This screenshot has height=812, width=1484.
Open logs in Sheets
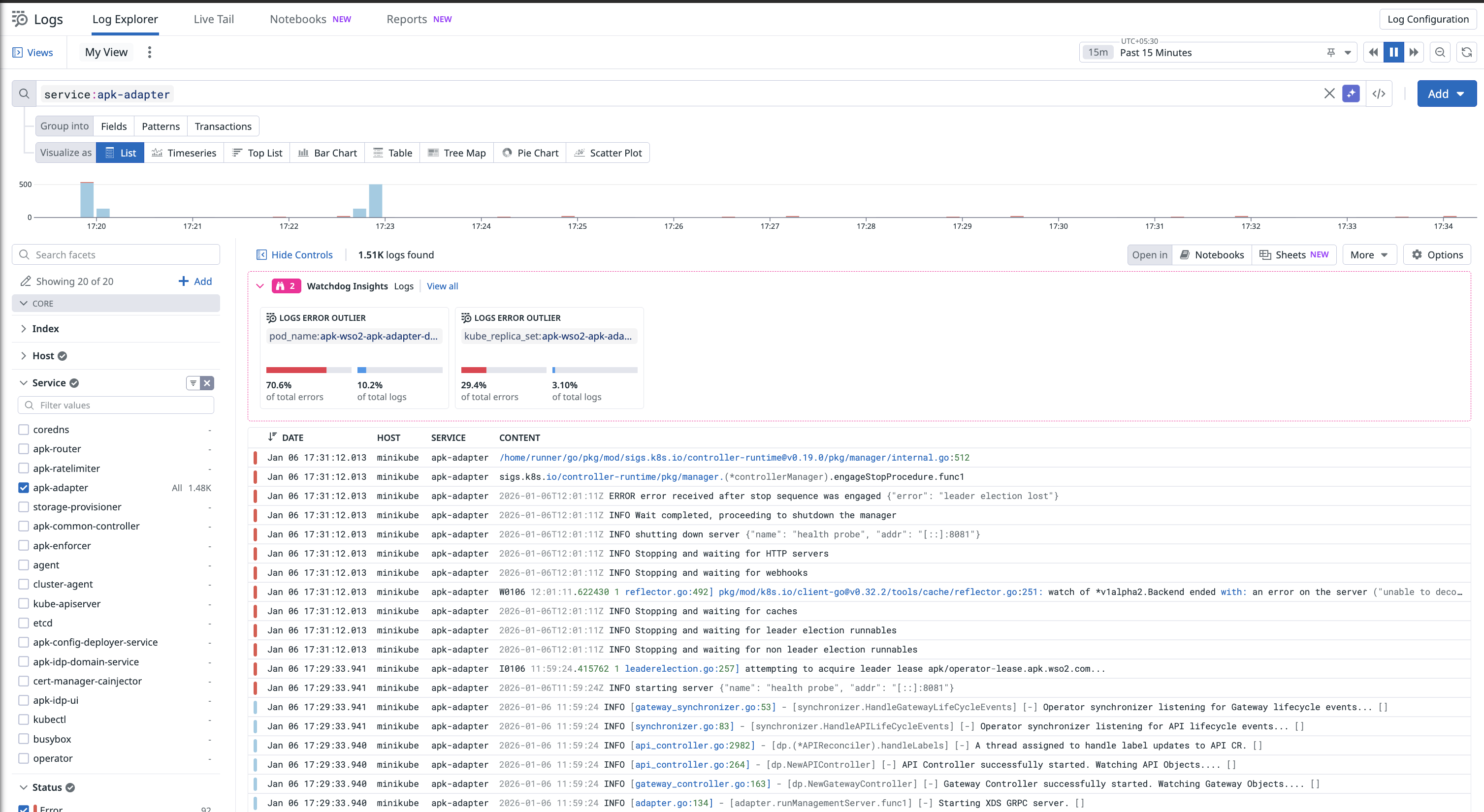[1294, 254]
